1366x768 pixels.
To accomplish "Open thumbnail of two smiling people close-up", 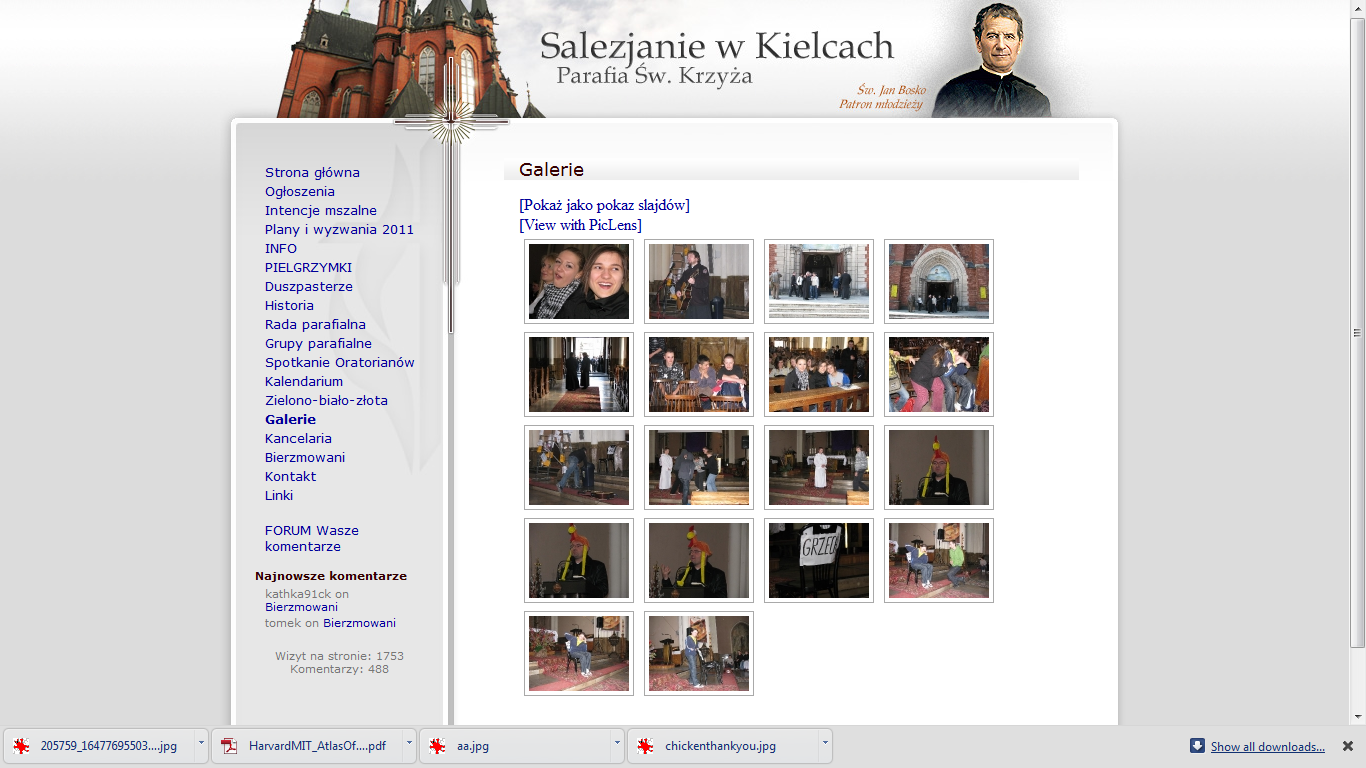I will pyautogui.click(x=579, y=282).
